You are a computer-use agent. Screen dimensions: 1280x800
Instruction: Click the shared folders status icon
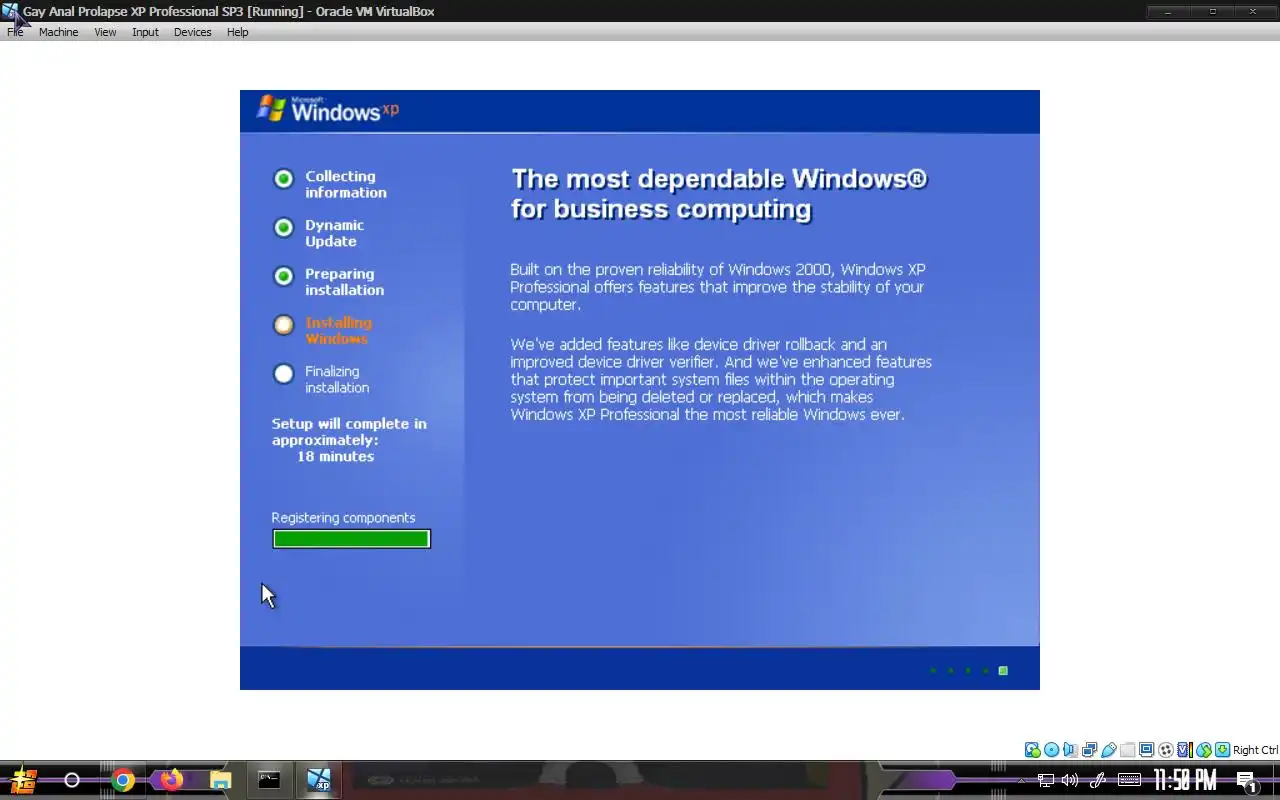pyautogui.click(x=1127, y=750)
